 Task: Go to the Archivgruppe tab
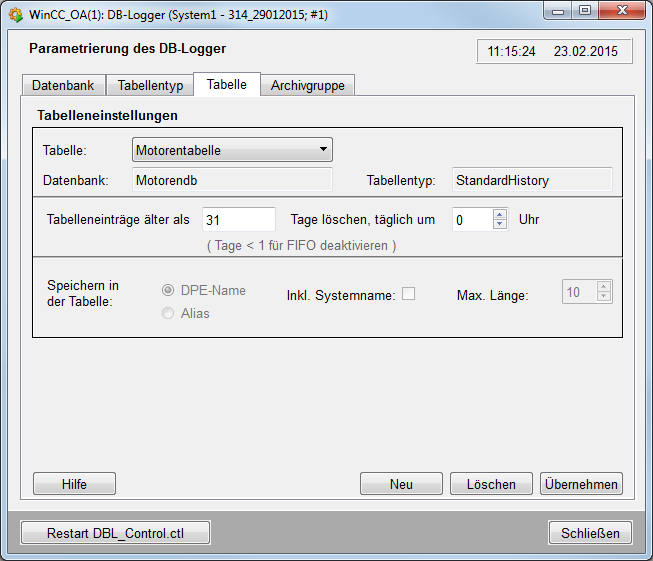tap(308, 85)
